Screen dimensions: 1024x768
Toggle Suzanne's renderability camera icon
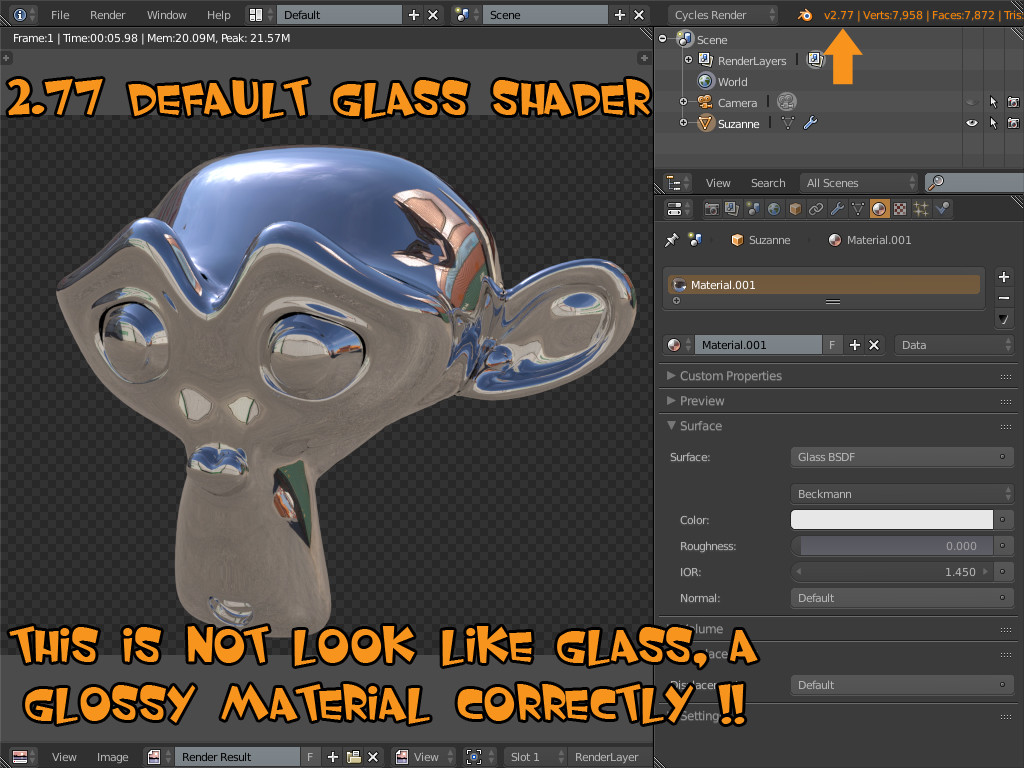click(1012, 123)
